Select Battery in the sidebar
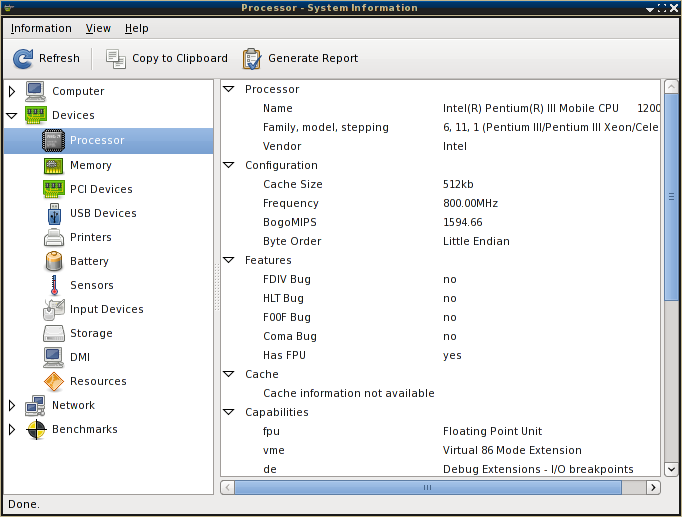Viewport: 682px width, 517px height. point(108,261)
